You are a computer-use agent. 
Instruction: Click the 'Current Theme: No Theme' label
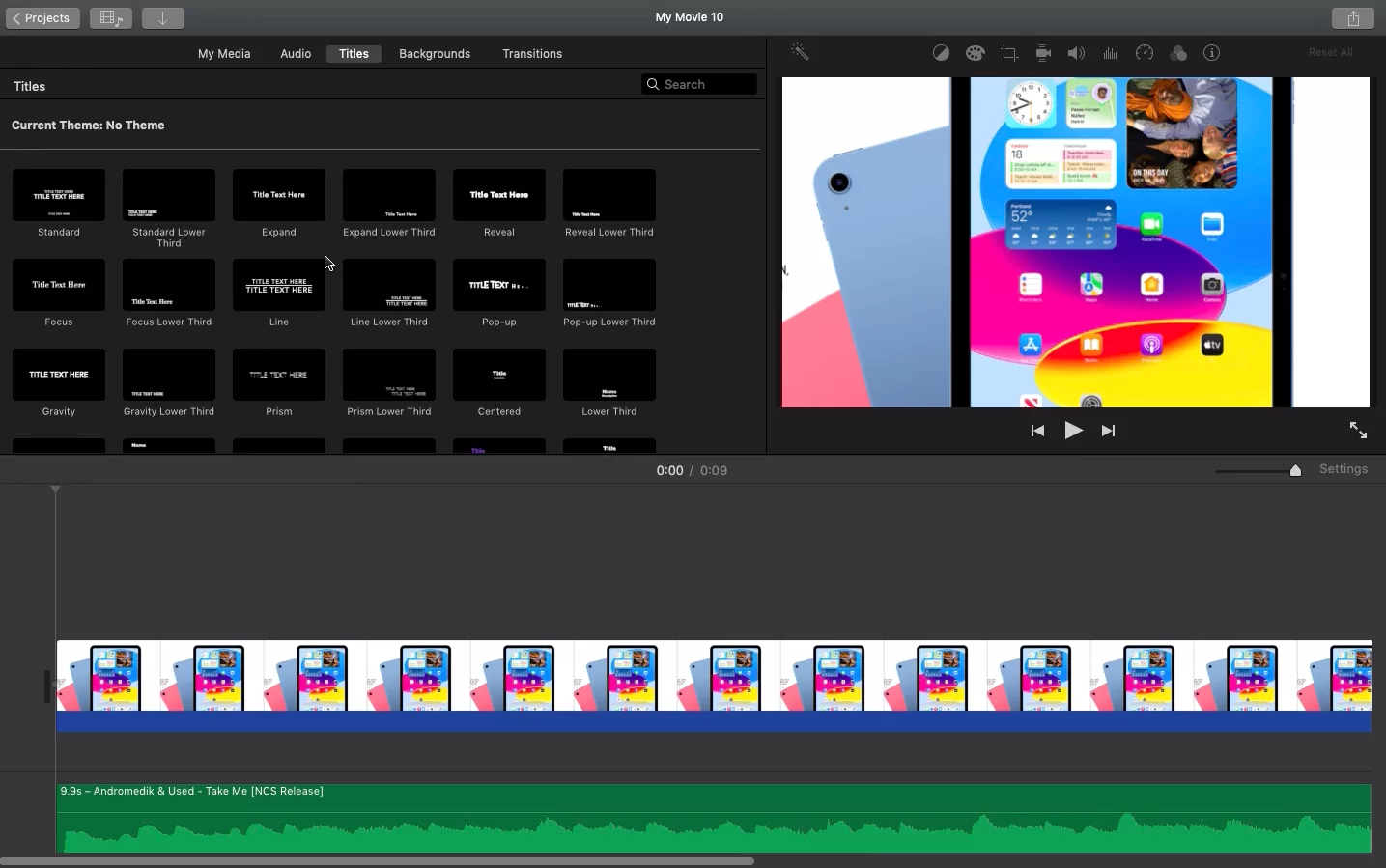tap(89, 126)
